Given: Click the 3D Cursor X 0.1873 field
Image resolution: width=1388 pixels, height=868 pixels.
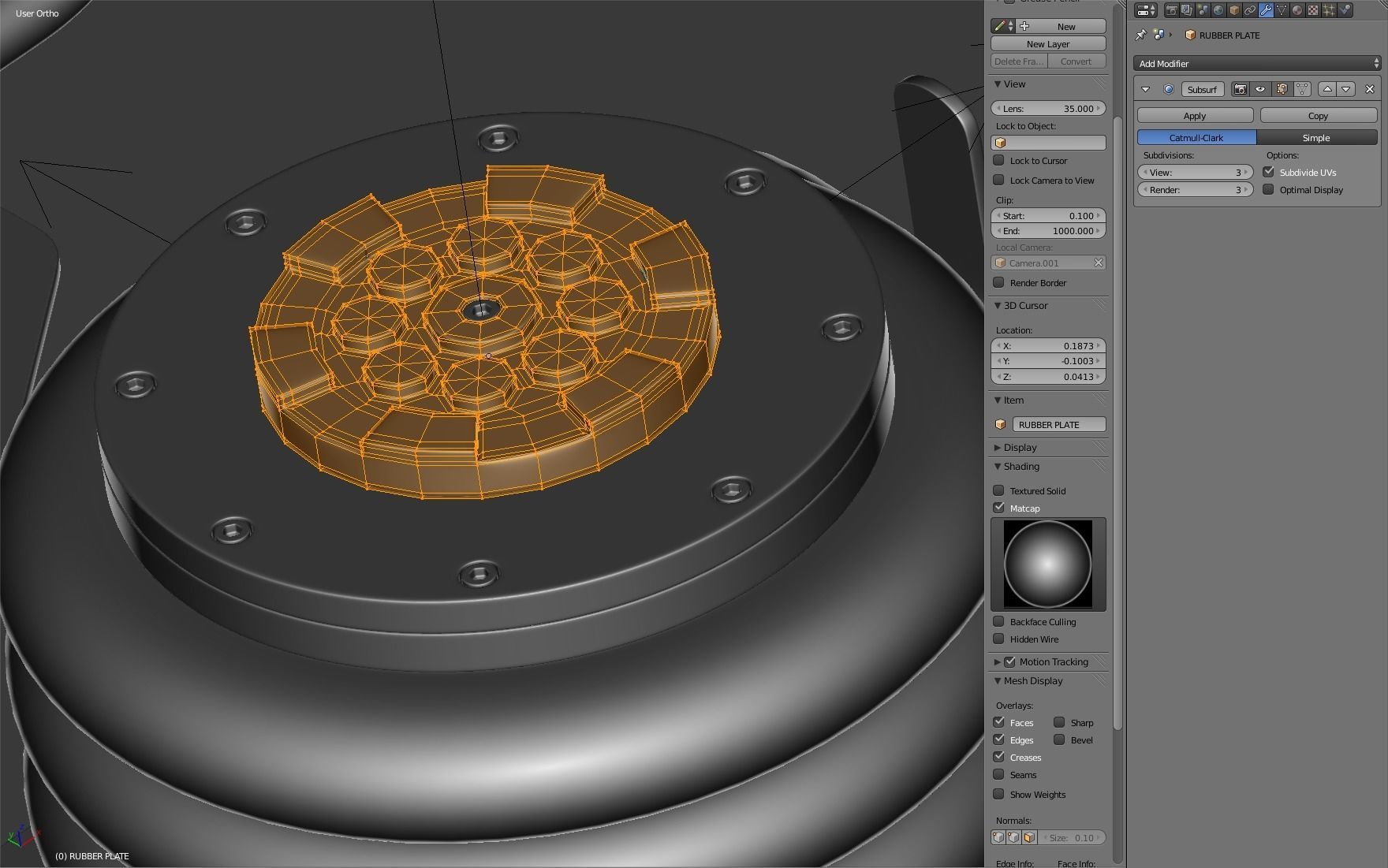Looking at the screenshot, I should pos(1048,345).
